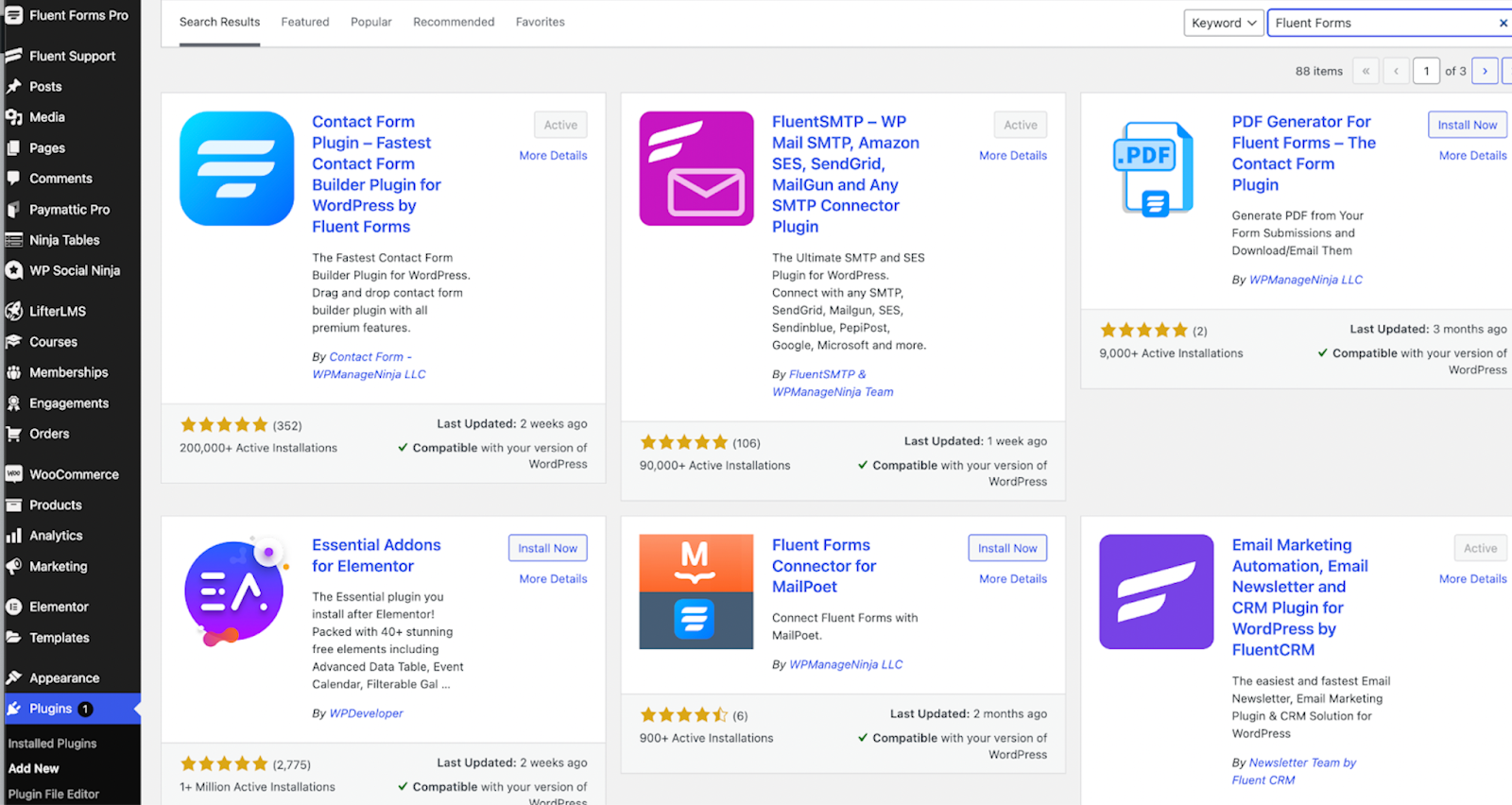This screenshot has width=1512, height=805.
Task: Click the Ninja Tables icon
Action: pos(13,240)
